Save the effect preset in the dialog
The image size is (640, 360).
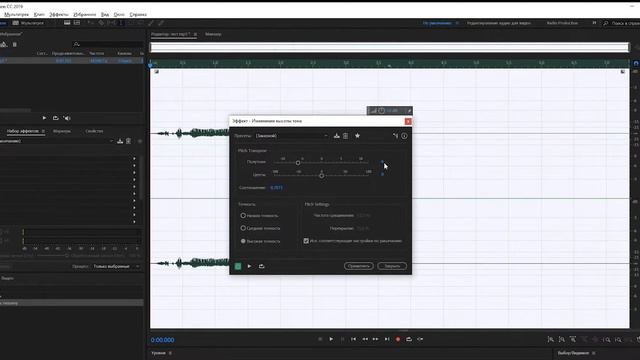tap(336, 136)
